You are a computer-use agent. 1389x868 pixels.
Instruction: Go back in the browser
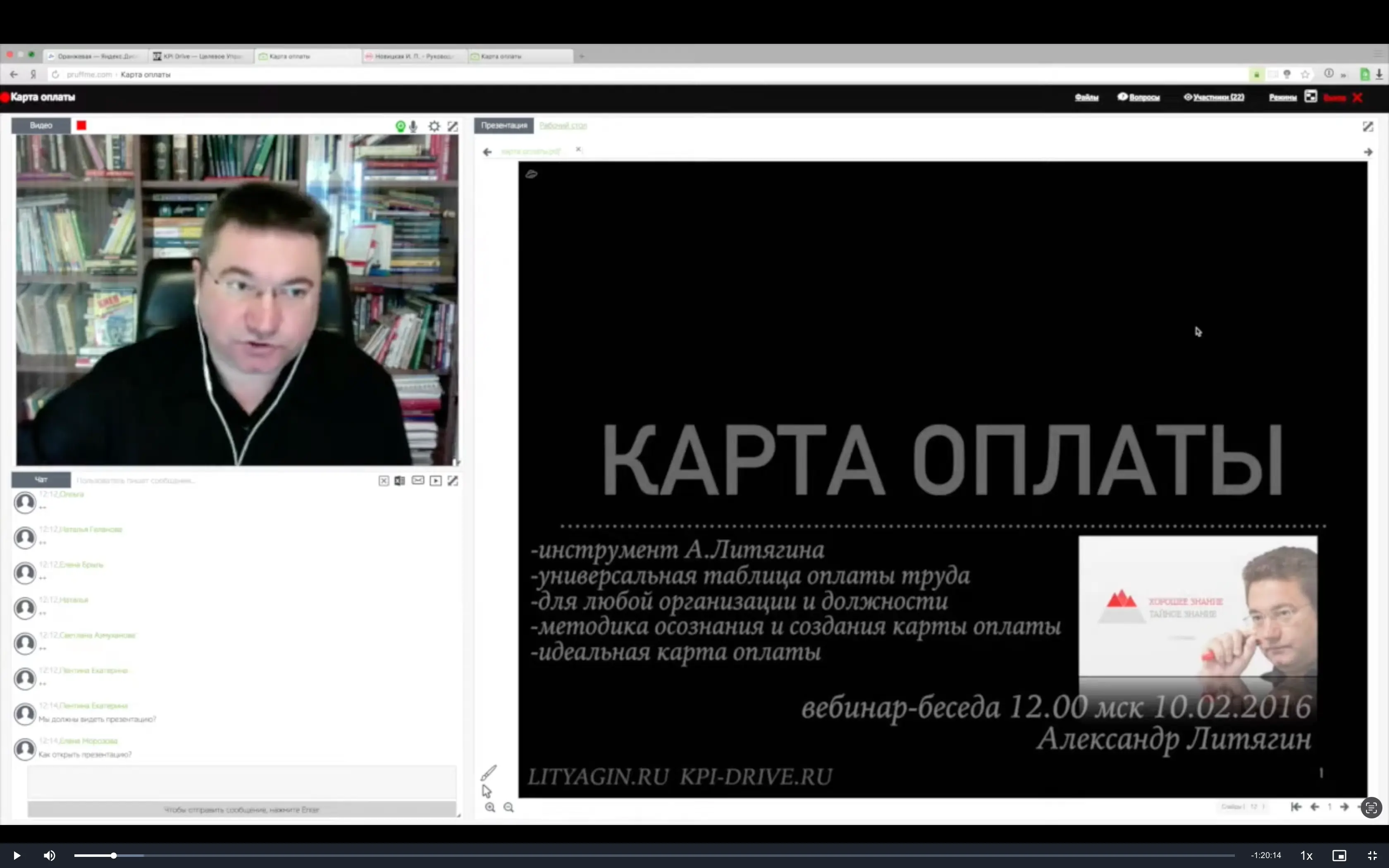(14, 74)
